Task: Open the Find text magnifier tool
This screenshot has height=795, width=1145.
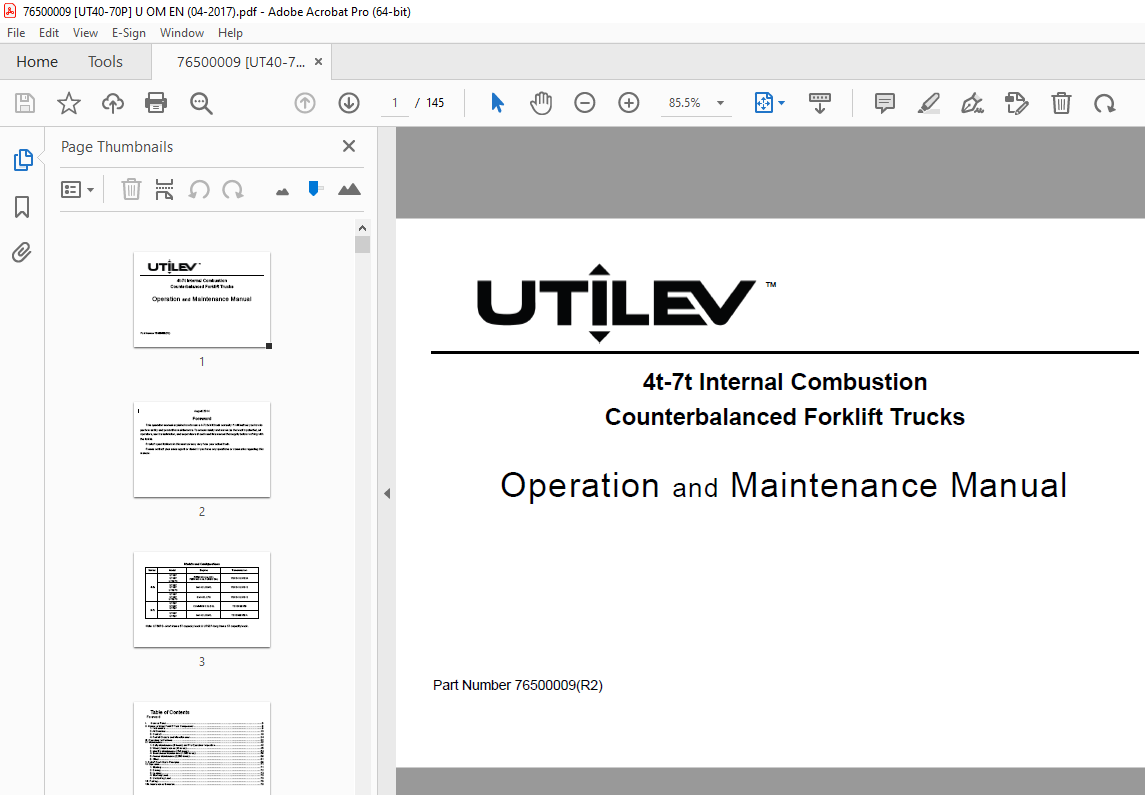Action: (201, 103)
